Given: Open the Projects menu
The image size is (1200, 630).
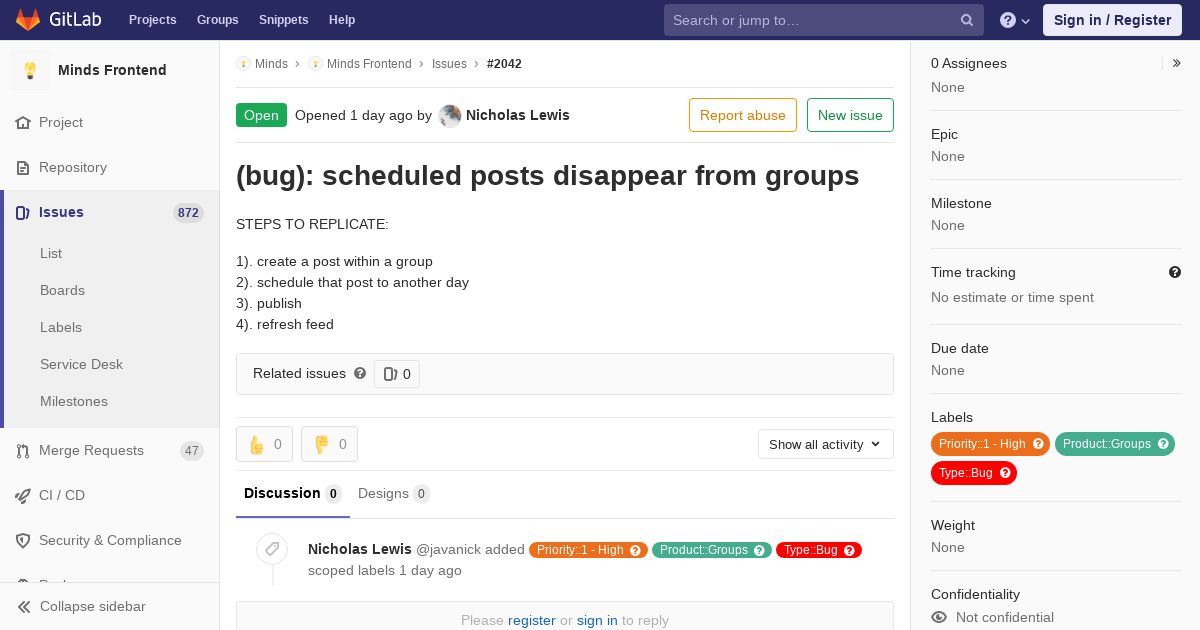Looking at the screenshot, I should (152, 20).
